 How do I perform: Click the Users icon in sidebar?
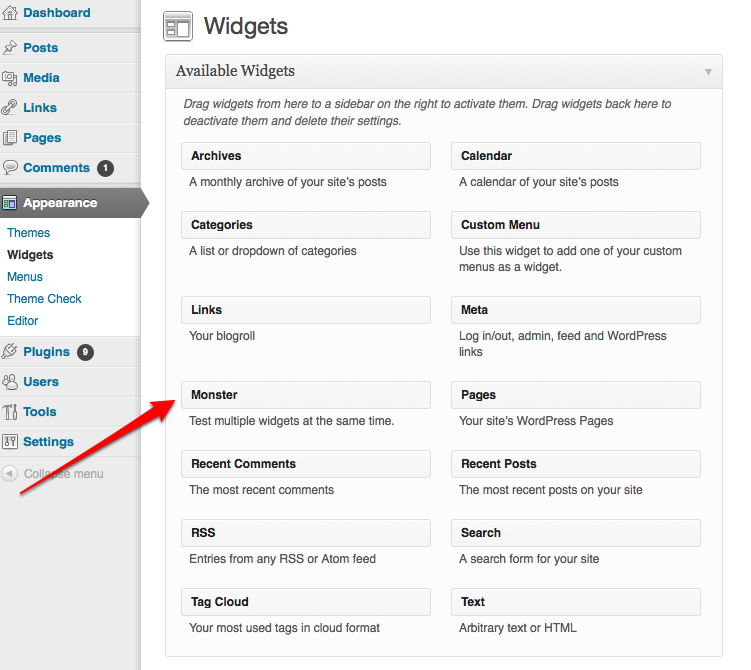pyautogui.click(x=10, y=382)
